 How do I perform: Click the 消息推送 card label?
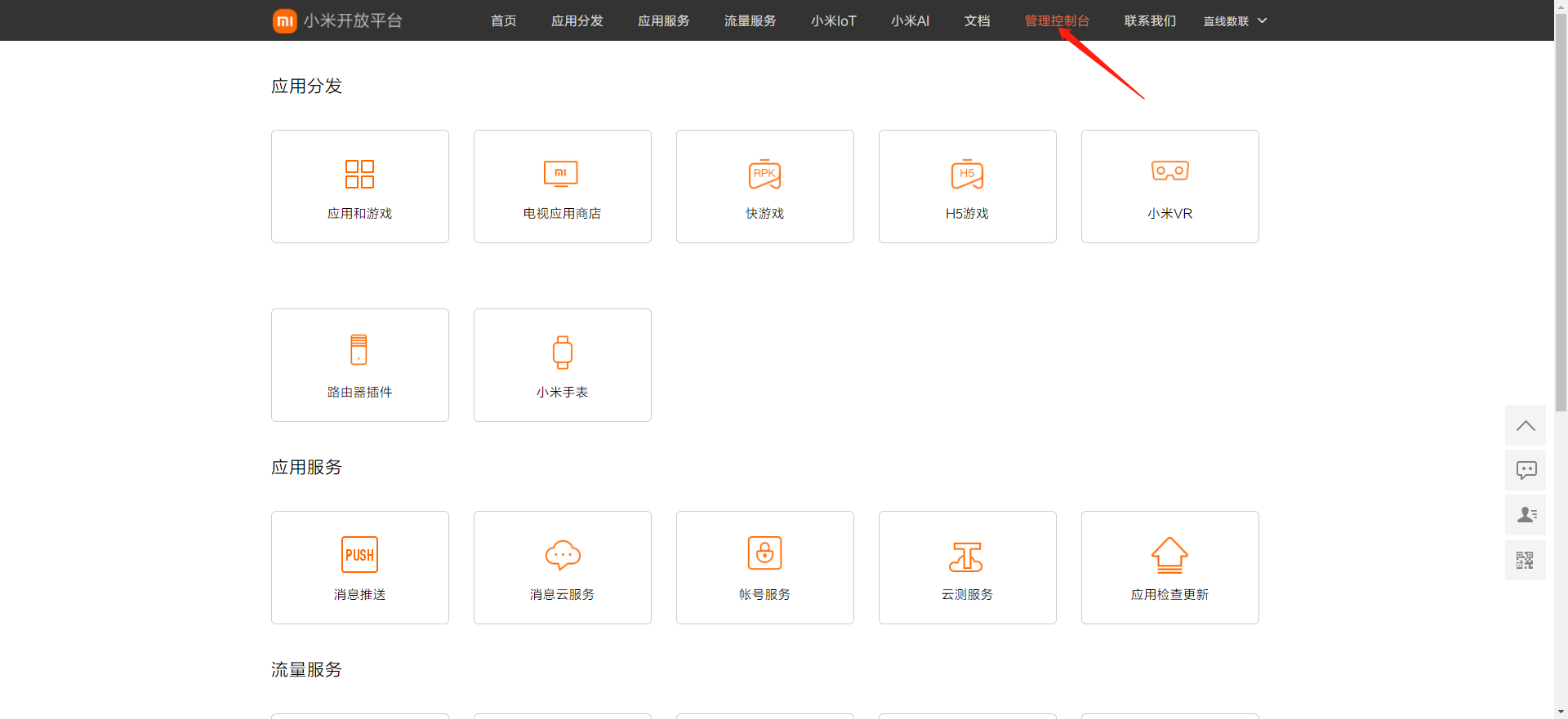point(359,594)
